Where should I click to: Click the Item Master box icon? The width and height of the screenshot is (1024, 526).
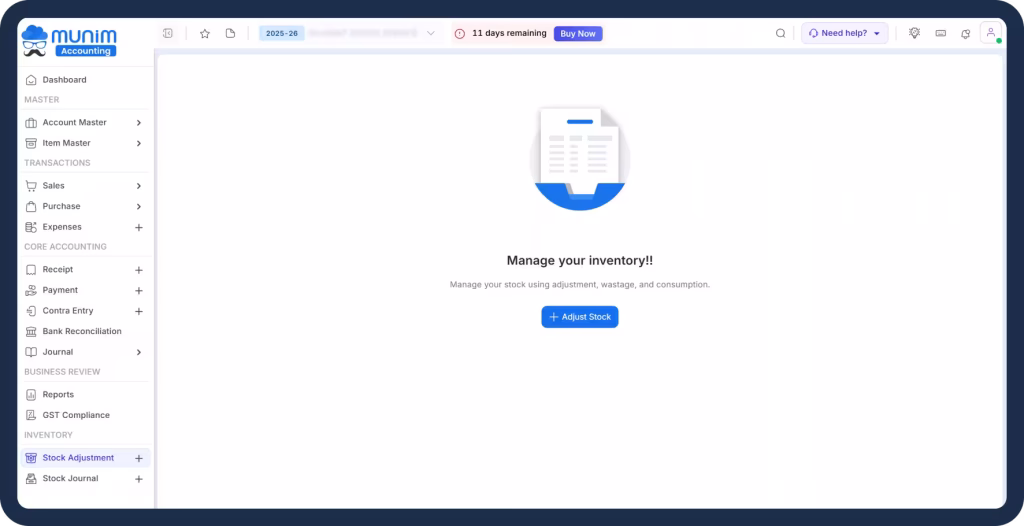31,143
